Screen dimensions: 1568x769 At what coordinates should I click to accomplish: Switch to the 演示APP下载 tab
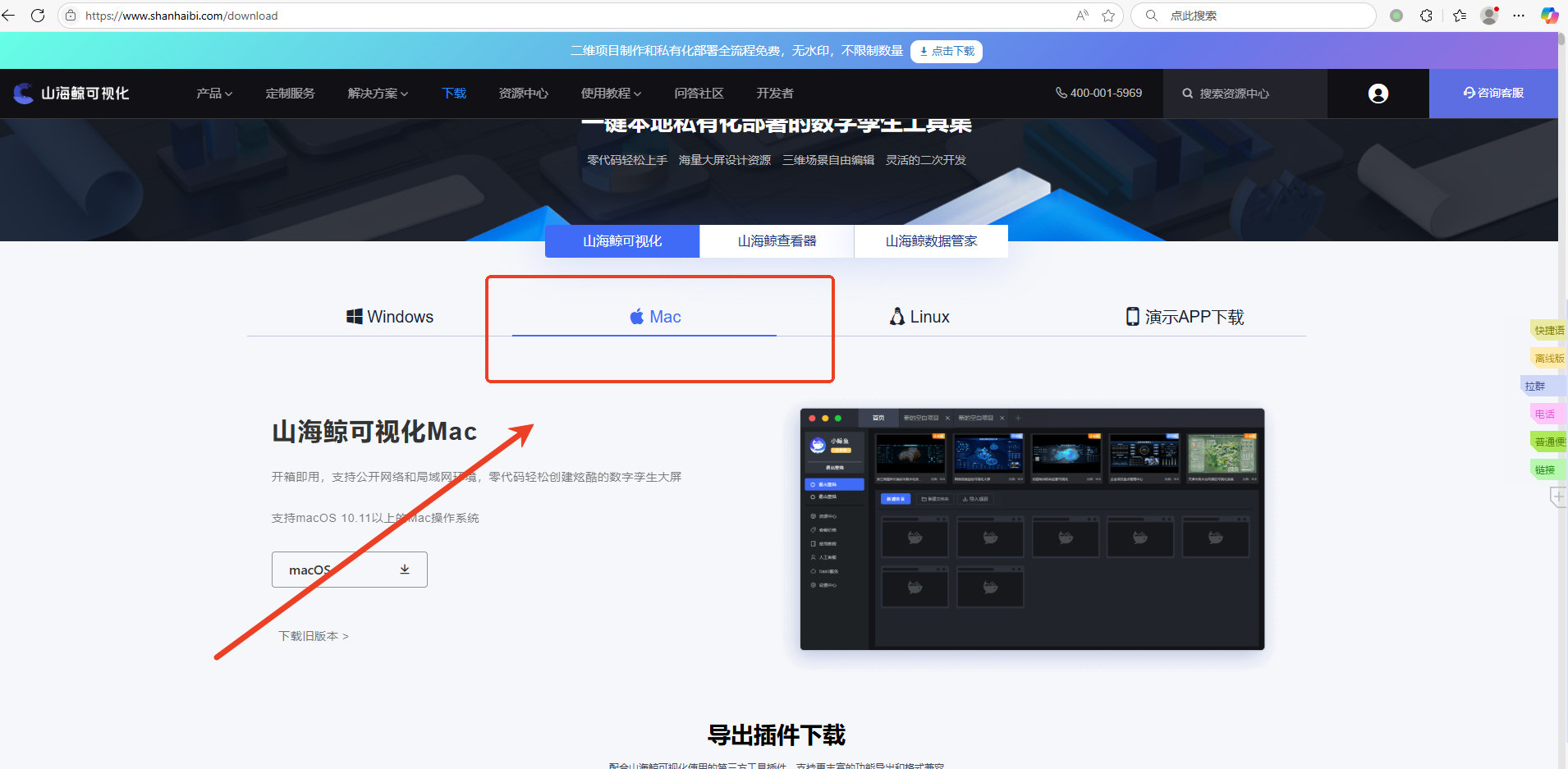(x=1185, y=317)
